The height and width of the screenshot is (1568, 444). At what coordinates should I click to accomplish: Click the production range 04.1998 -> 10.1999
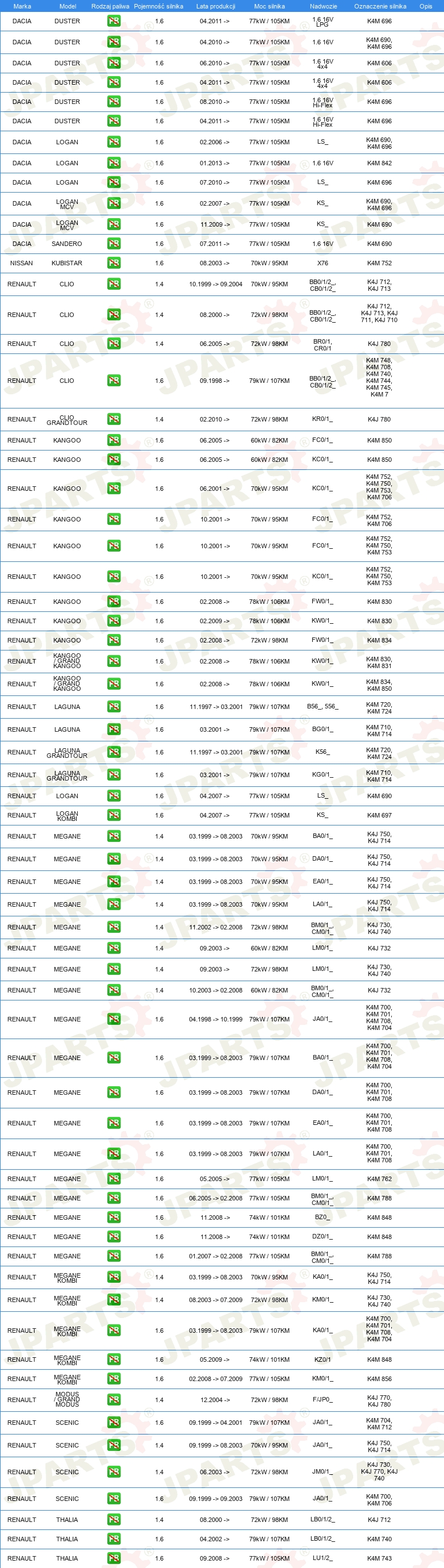(215, 1020)
